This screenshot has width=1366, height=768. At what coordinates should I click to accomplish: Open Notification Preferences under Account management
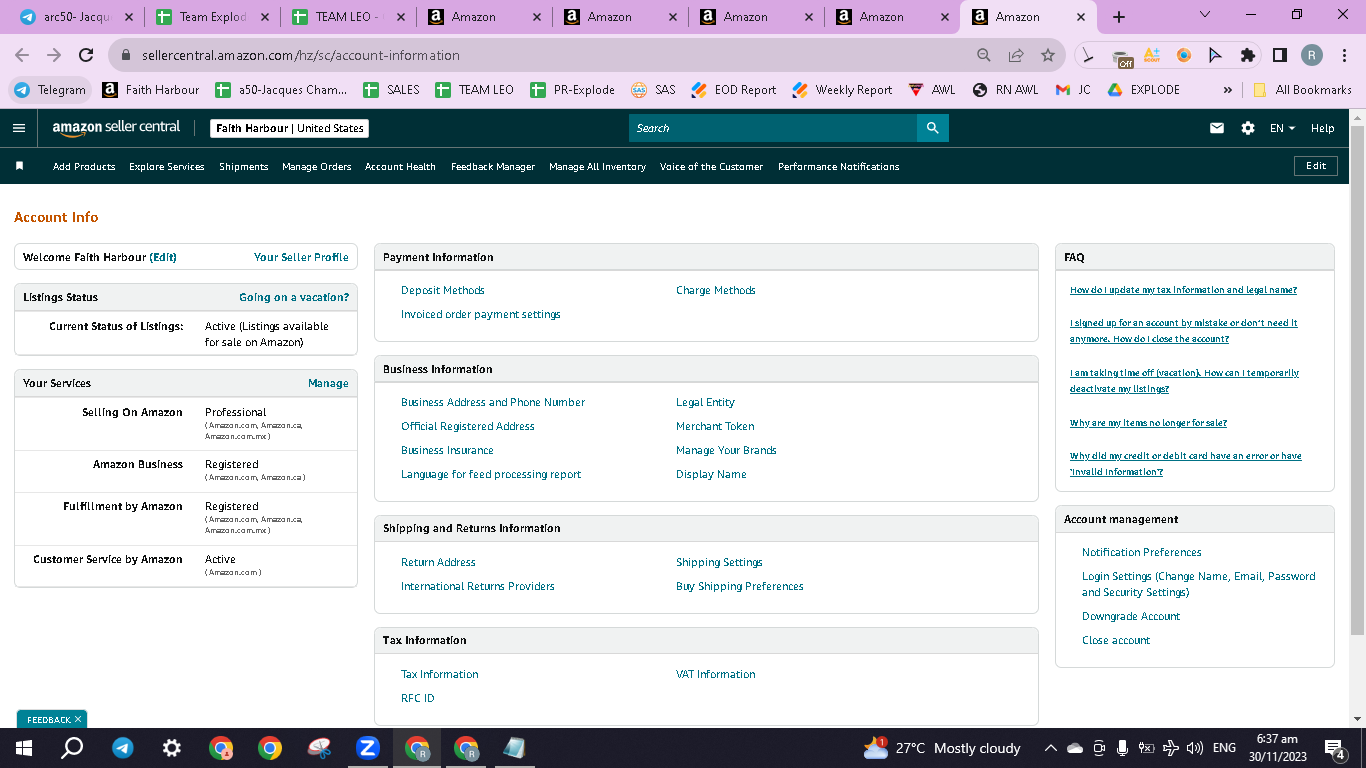coord(1141,552)
